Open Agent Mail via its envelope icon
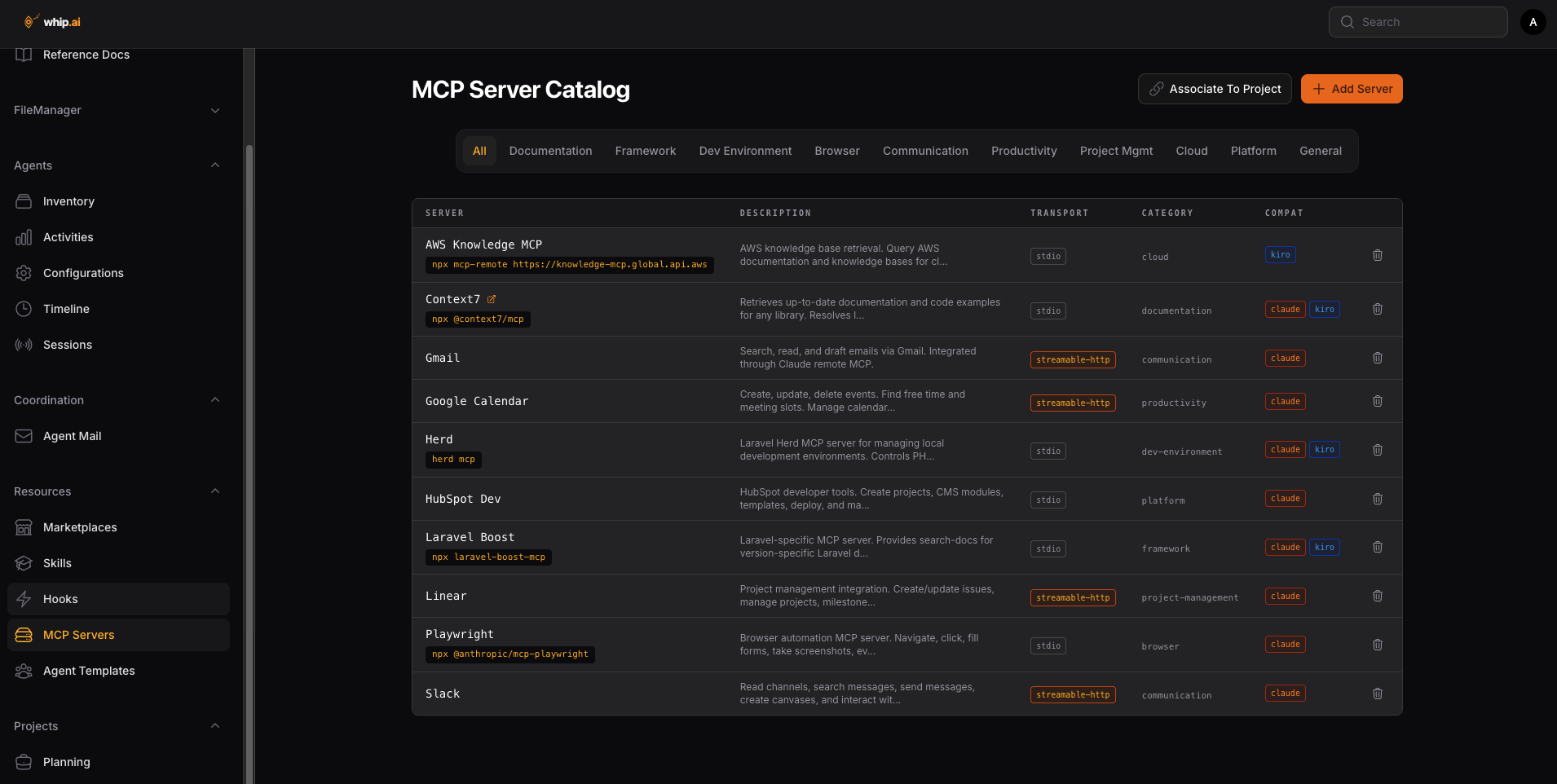Viewport: 1557px width, 784px height. [24, 435]
